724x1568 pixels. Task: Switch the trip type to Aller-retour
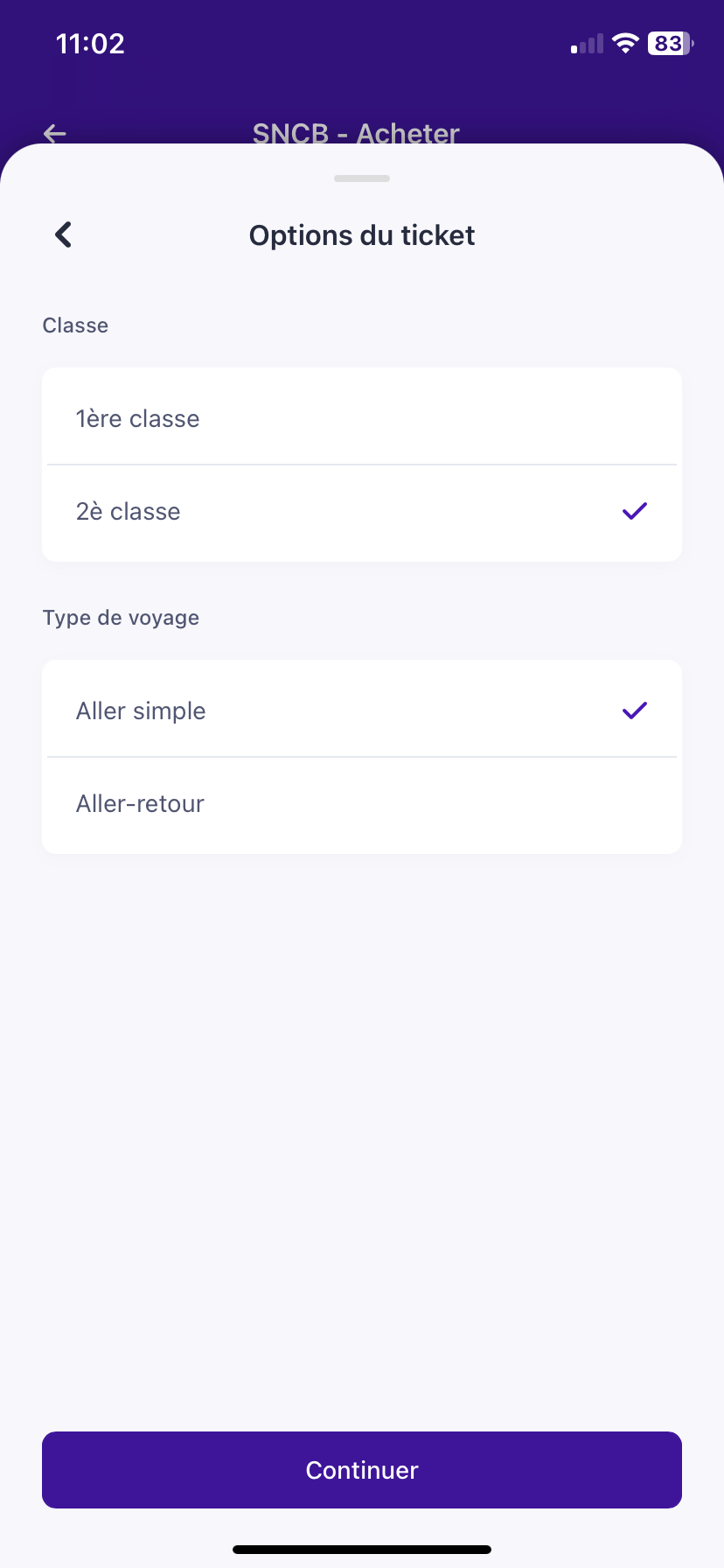(141, 803)
